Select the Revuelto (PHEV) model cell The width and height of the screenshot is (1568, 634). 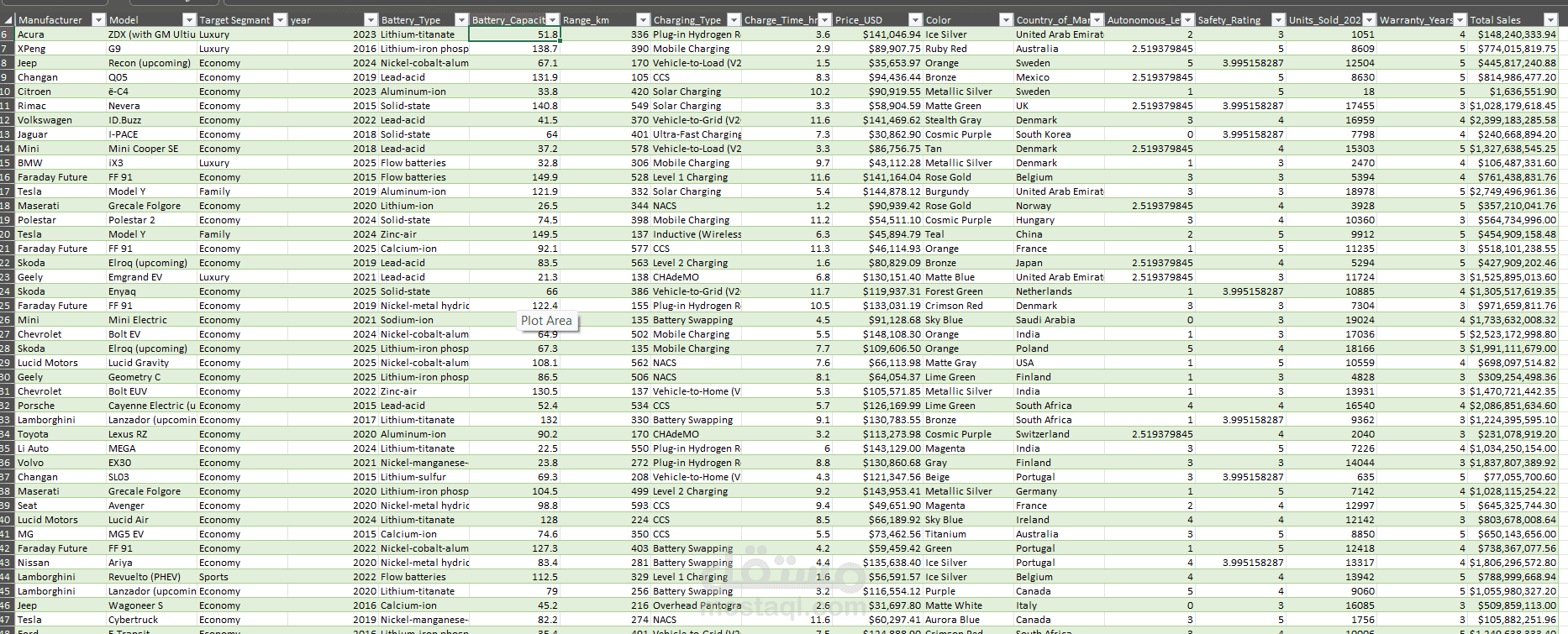(x=151, y=577)
